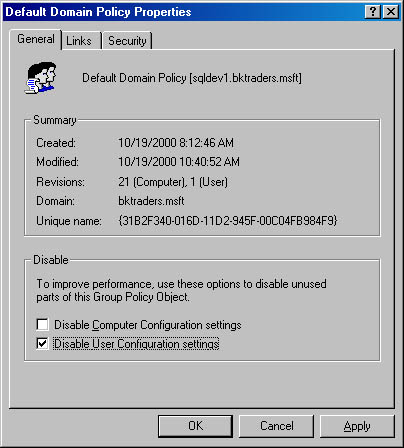Click the Unique name GUID value
Image resolution: width=404 pixels, height=448 pixels.
click(x=228, y=221)
